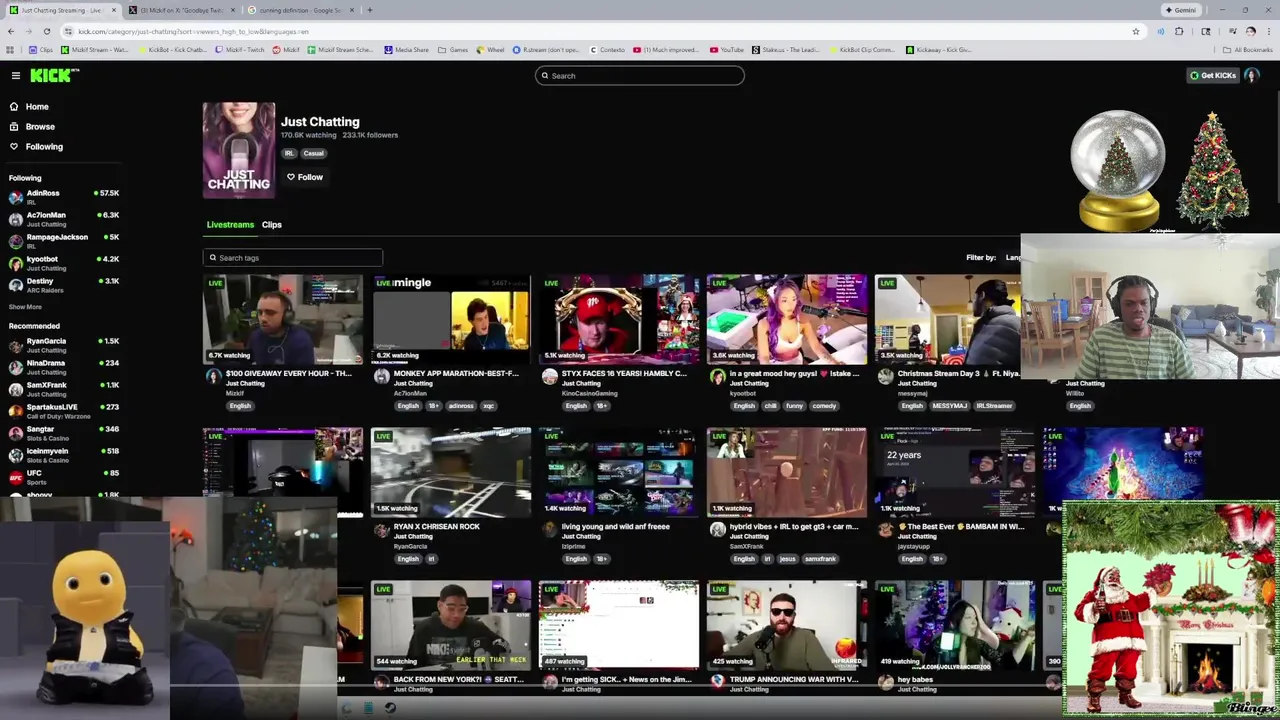Click Get KICKs button
The width and height of the screenshot is (1280, 720).
click(x=1212, y=75)
